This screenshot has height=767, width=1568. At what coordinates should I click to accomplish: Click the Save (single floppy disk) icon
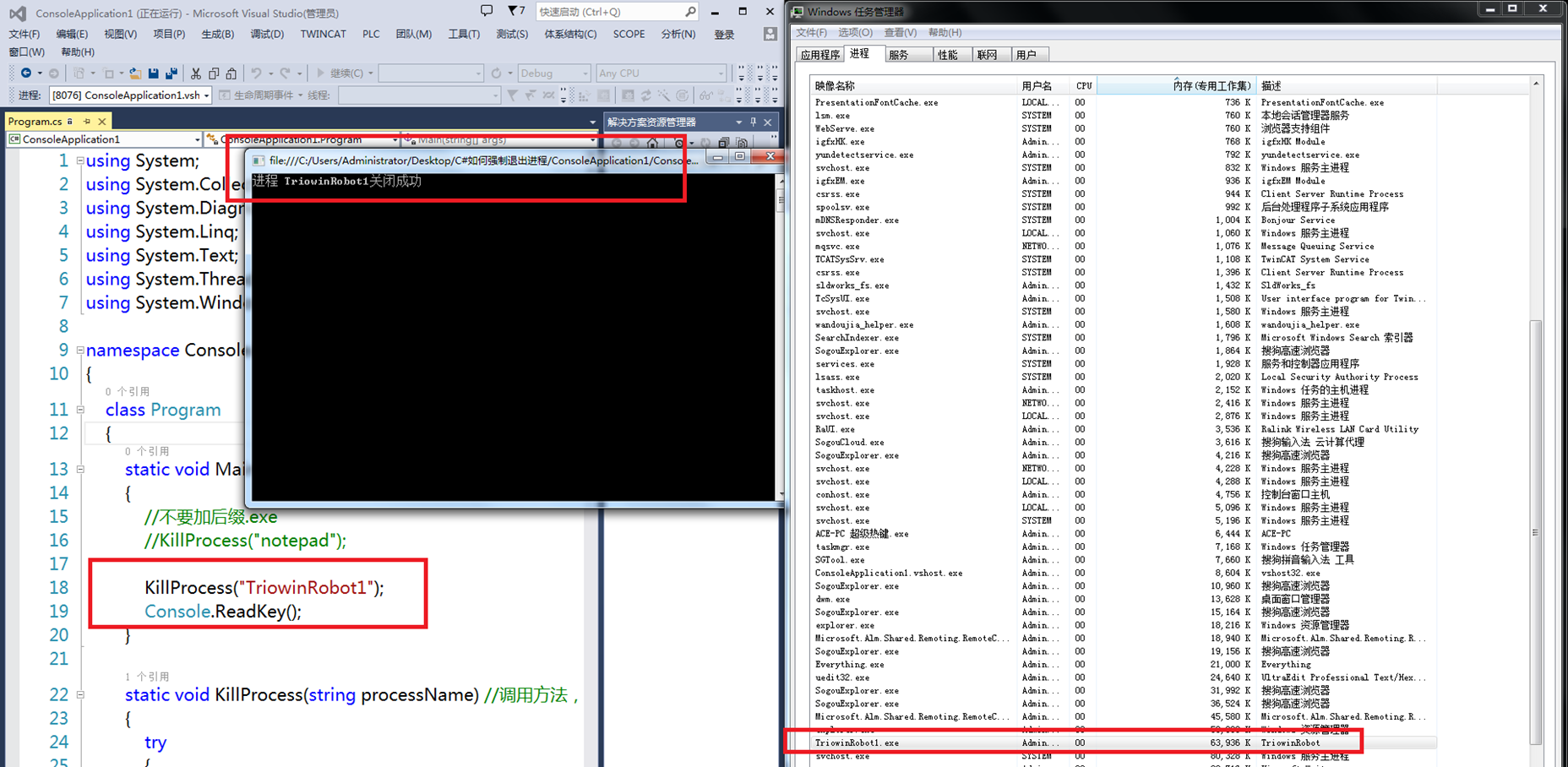tap(153, 73)
